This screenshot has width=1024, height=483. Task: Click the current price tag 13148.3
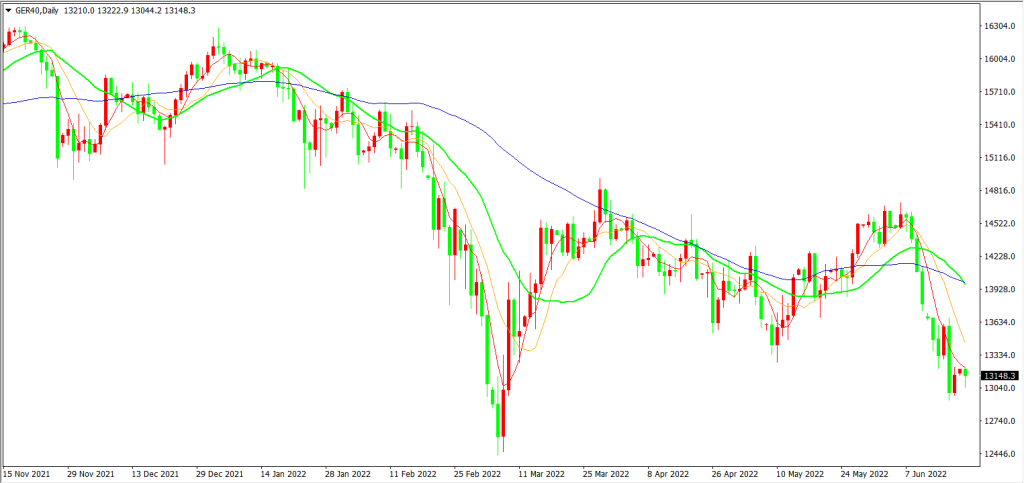click(x=998, y=376)
